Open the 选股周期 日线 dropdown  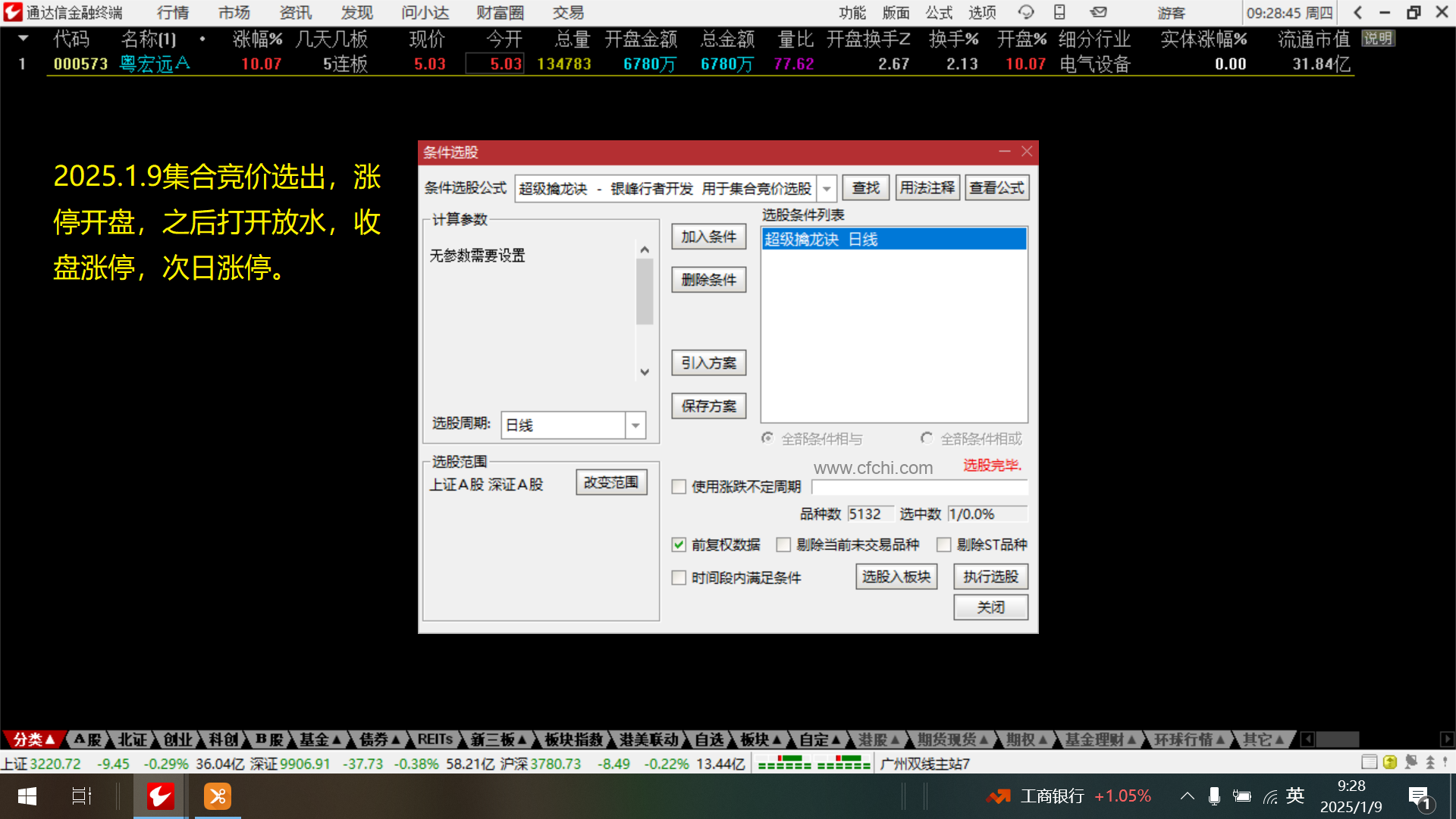click(x=635, y=425)
